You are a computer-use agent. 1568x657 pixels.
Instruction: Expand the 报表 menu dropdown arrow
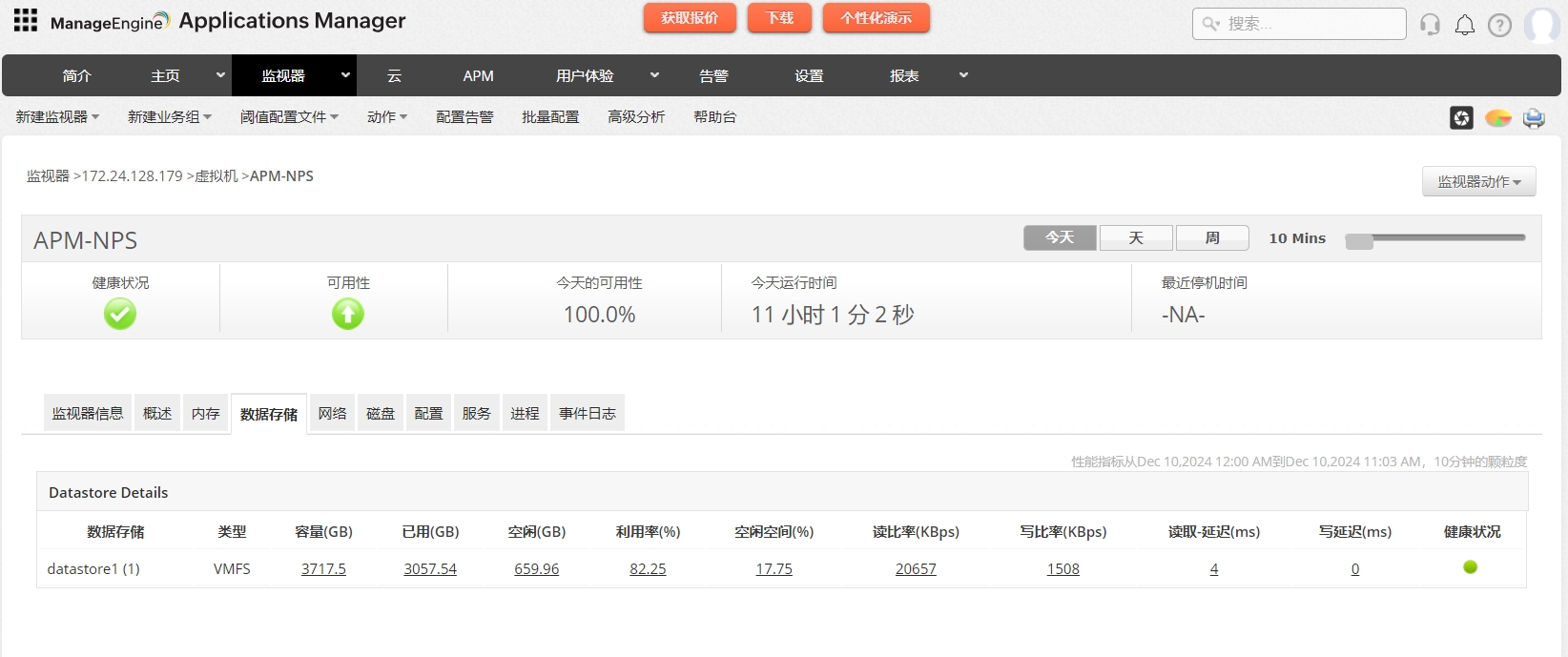[x=963, y=75]
